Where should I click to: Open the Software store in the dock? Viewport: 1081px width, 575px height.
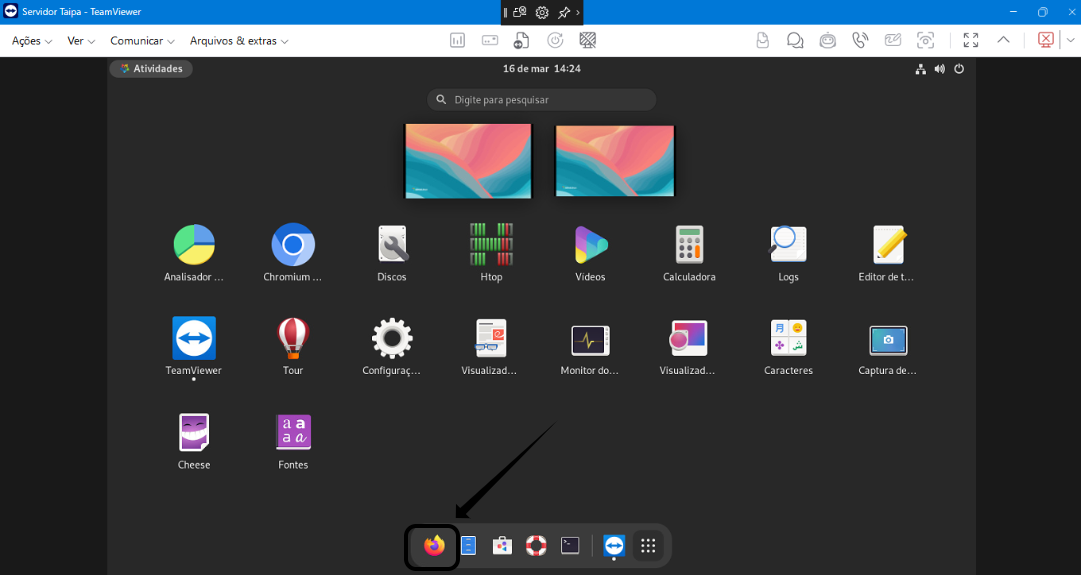[x=502, y=546]
